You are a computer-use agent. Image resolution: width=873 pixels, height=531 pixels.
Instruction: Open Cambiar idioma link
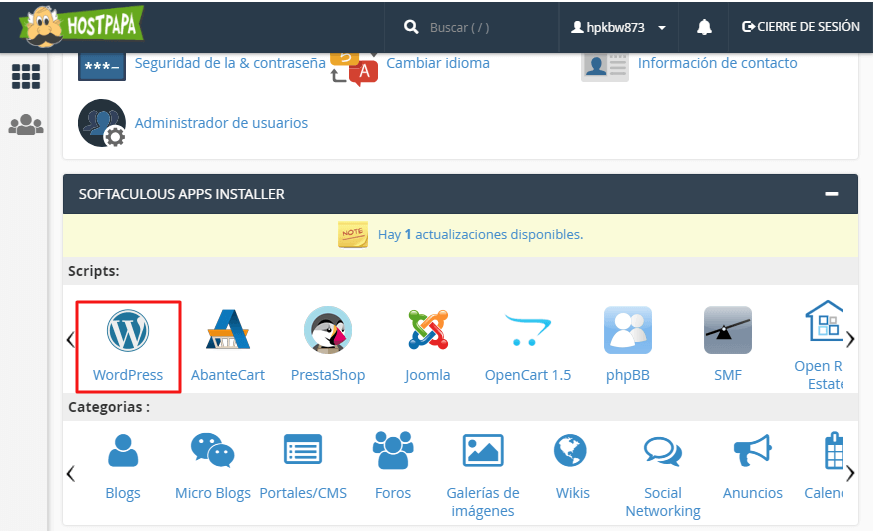(438, 63)
